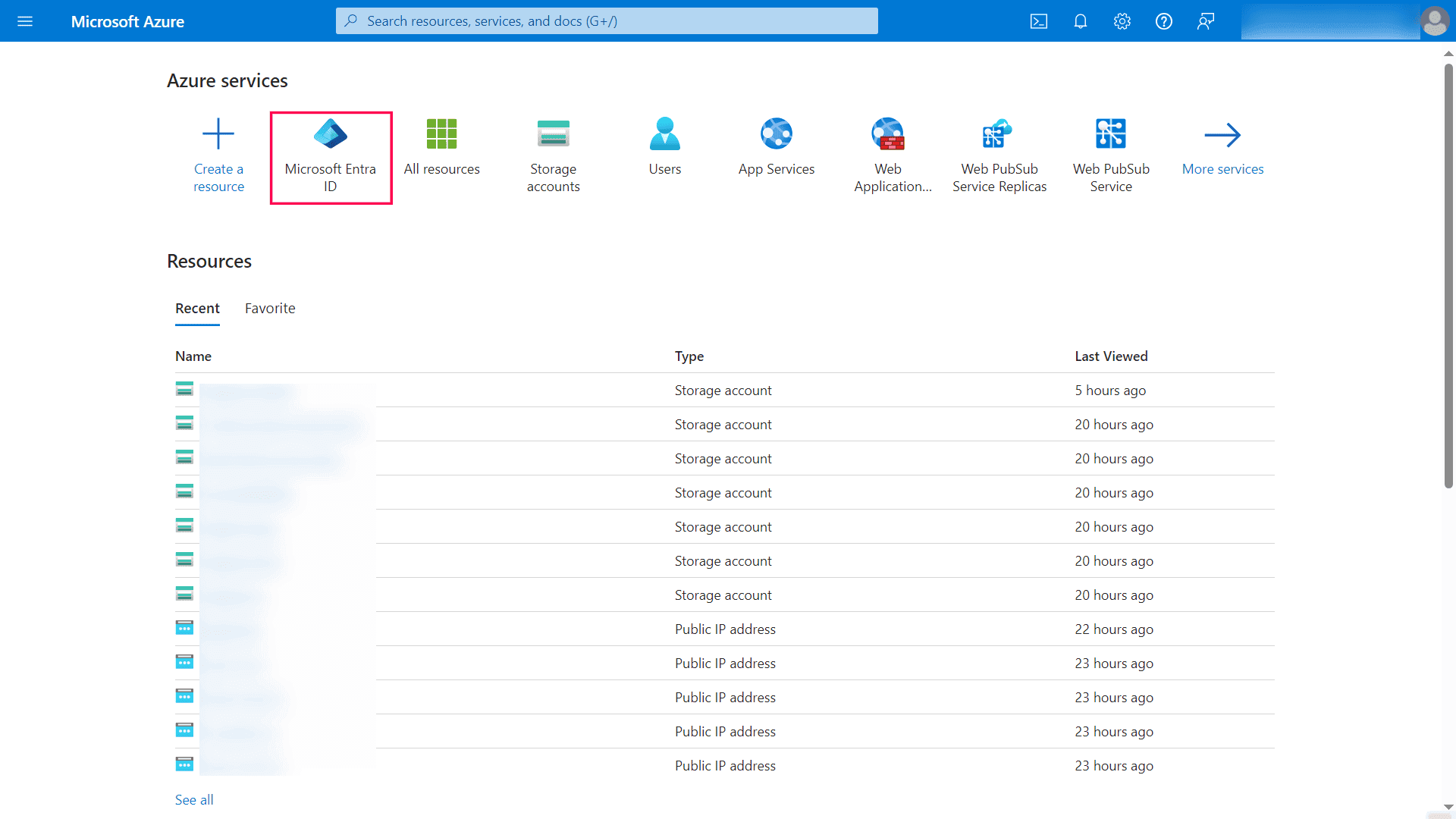The image size is (1456, 819).
Task: Open Microsoft Entra ID service
Action: pos(330,155)
